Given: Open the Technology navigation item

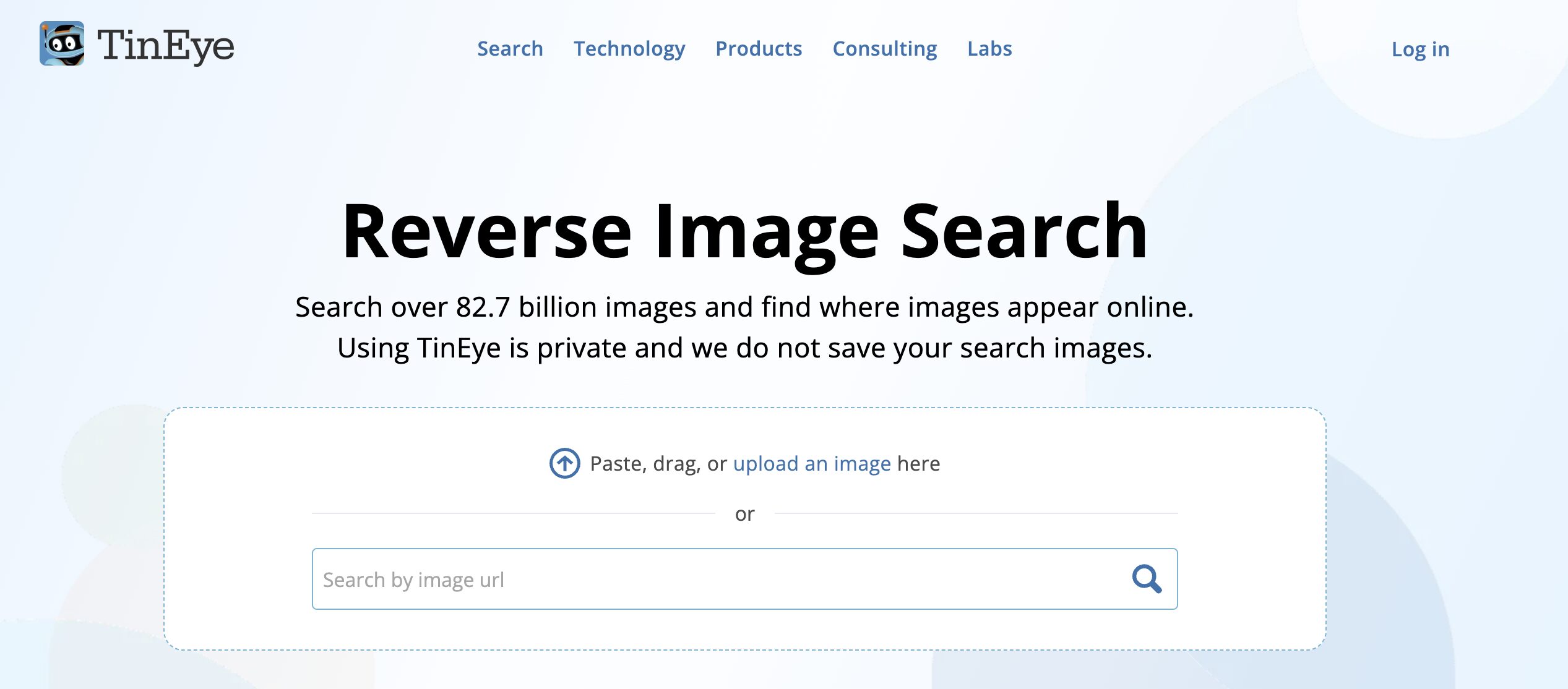Looking at the screenshot, I should point(629,49).
